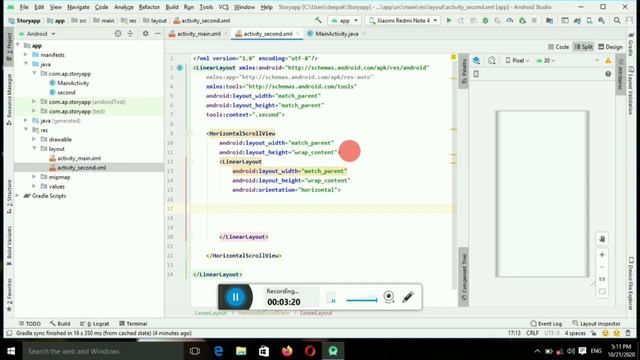Open File Explorer from taskbar
Screen dimensions: 640x360
click(x=241, y=351)
